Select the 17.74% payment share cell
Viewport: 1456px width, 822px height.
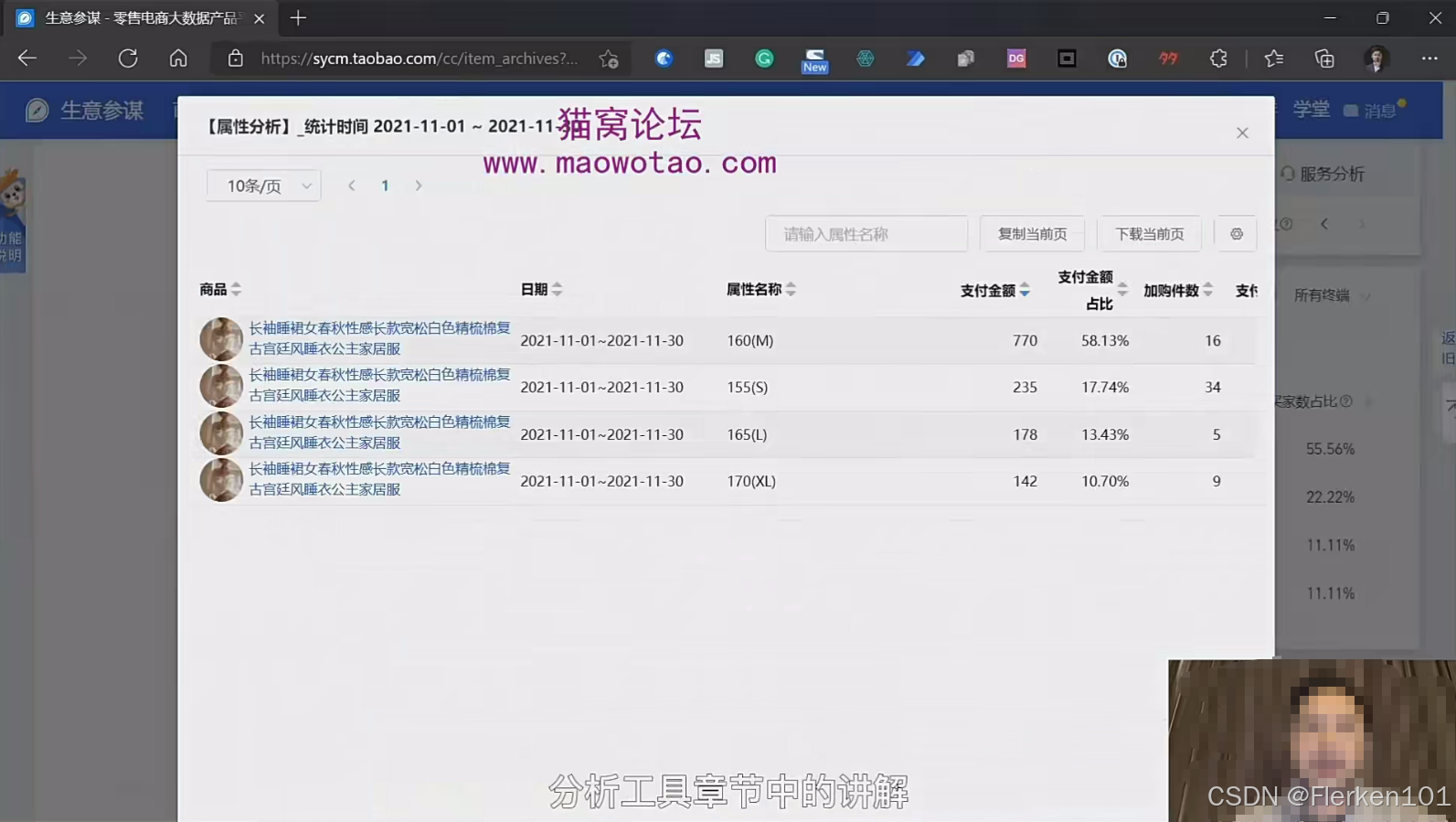[1105, 387]
